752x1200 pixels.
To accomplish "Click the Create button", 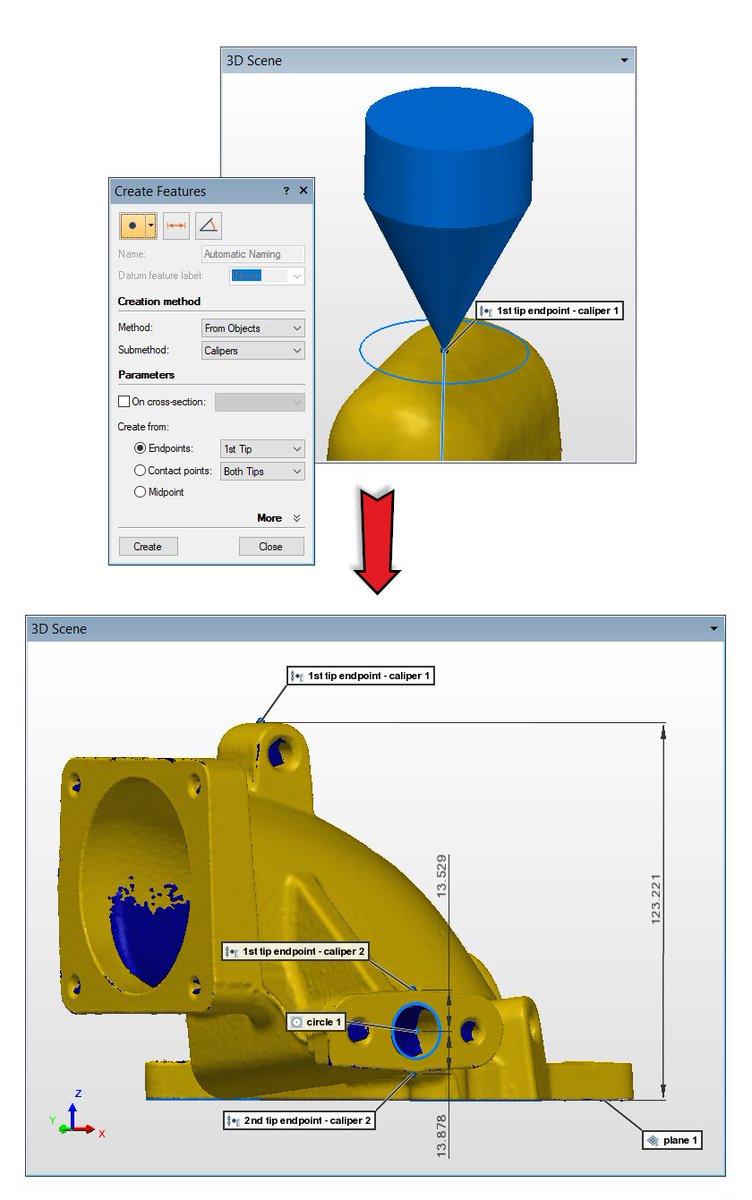I will pyautogui.click(x=148, y=546).
